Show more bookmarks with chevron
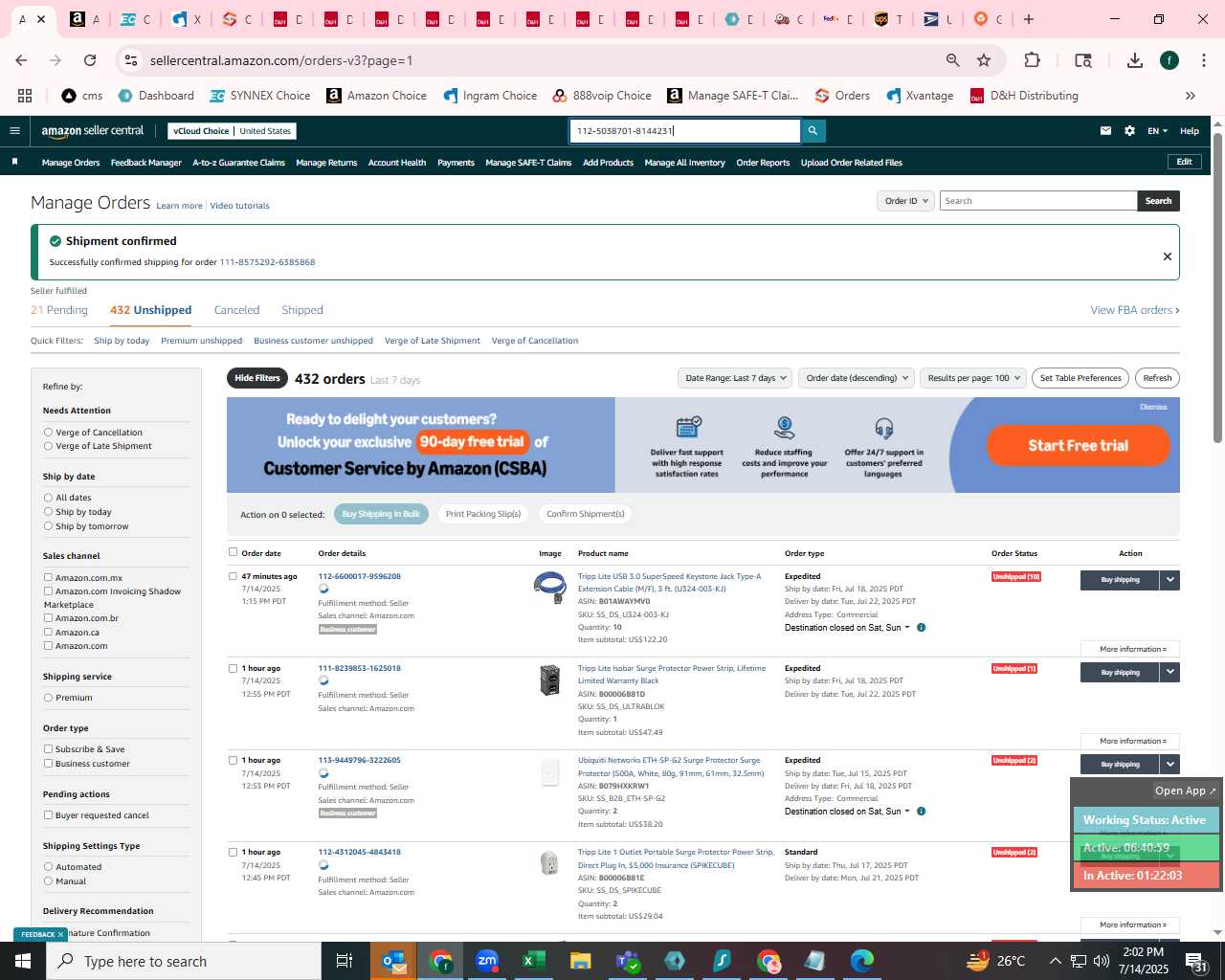1225x980 pixels. [x=1191, y=96]
